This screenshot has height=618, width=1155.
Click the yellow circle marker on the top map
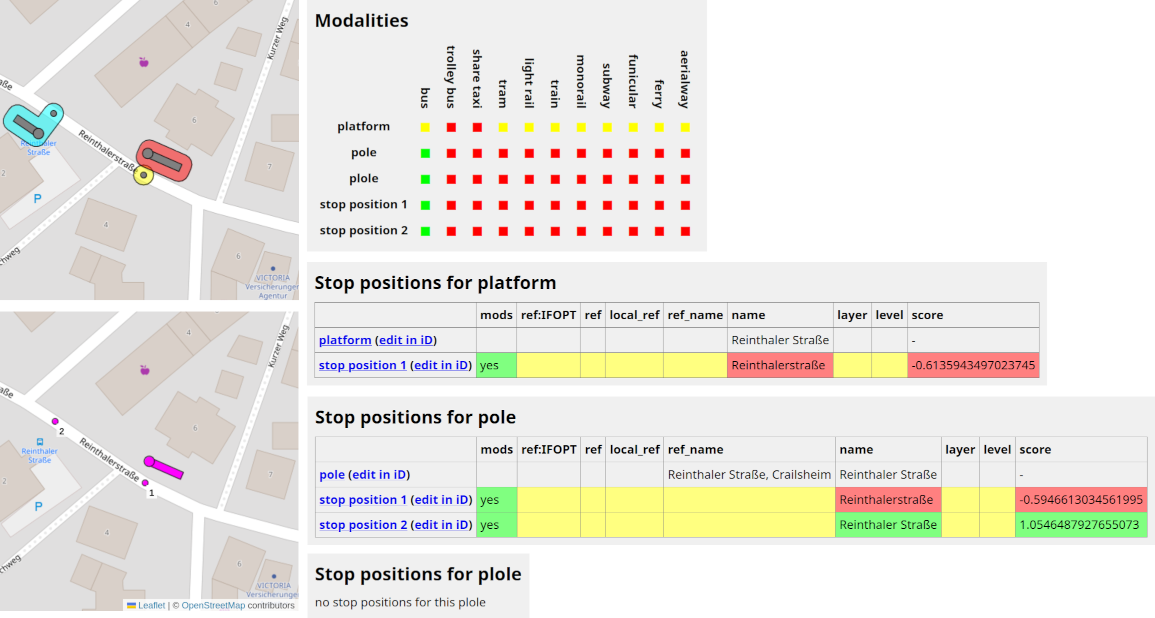coord(143,176)
